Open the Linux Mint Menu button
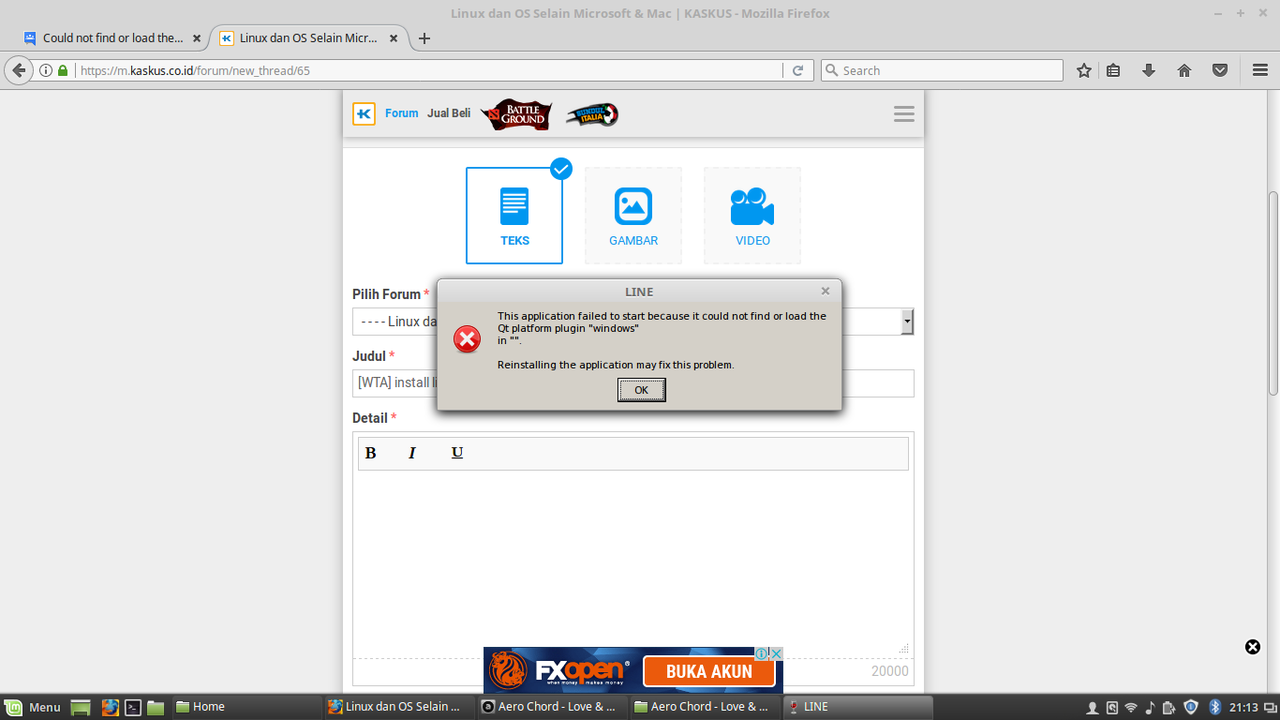This screenshot has height=720, width=1280. pos(32,707)
